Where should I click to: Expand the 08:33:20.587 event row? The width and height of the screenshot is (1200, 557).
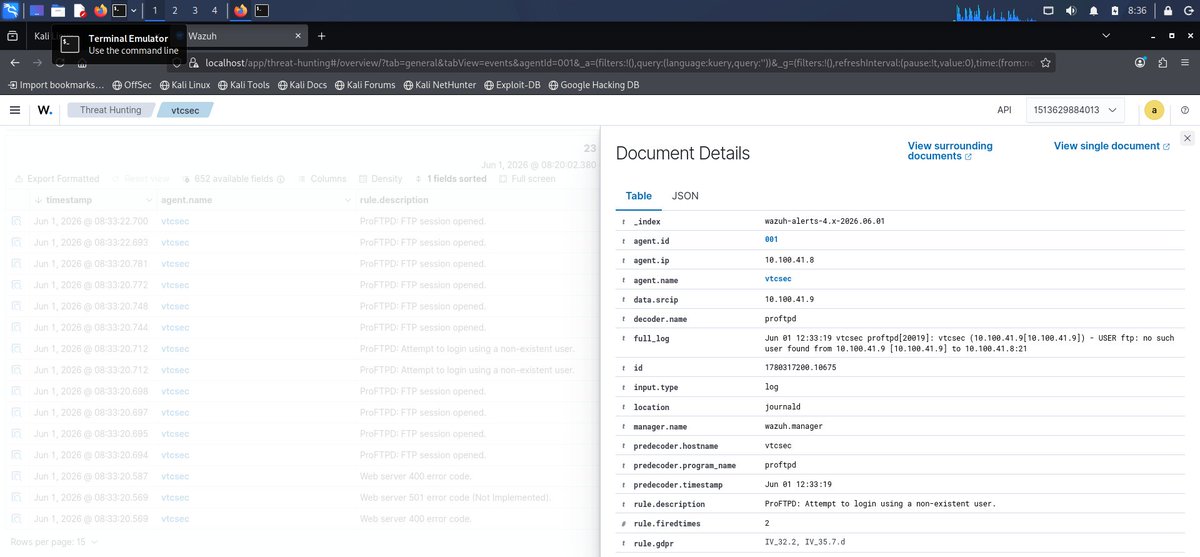point(16,476)
